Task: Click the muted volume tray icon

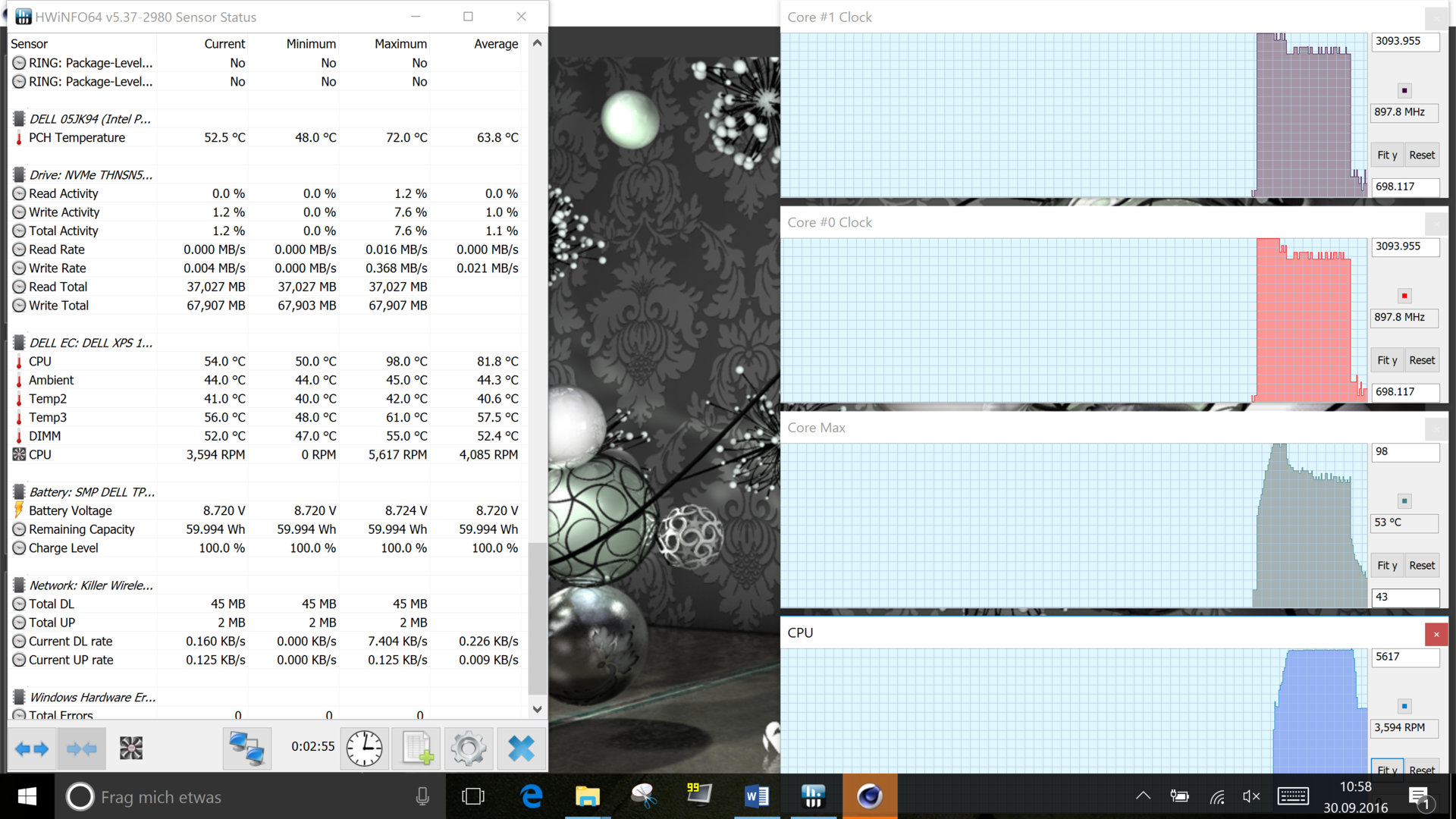Action: (x=1251, y=796)
